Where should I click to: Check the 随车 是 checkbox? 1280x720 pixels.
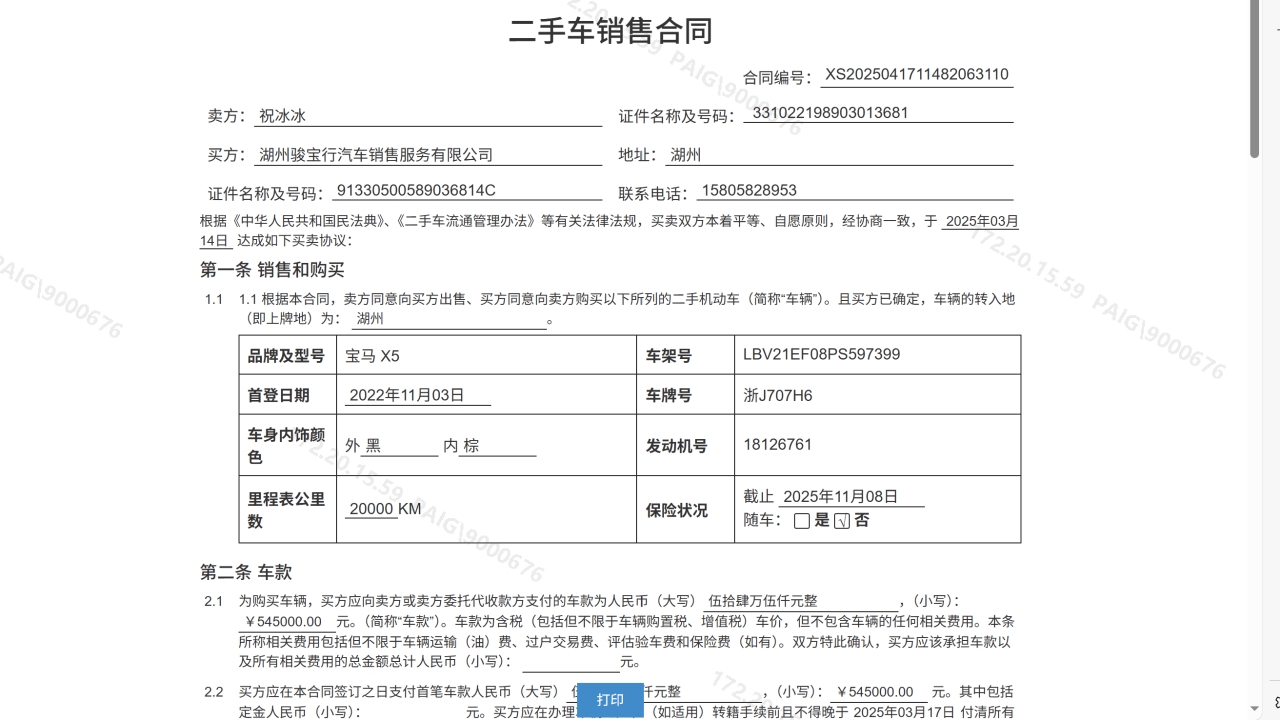802,521
